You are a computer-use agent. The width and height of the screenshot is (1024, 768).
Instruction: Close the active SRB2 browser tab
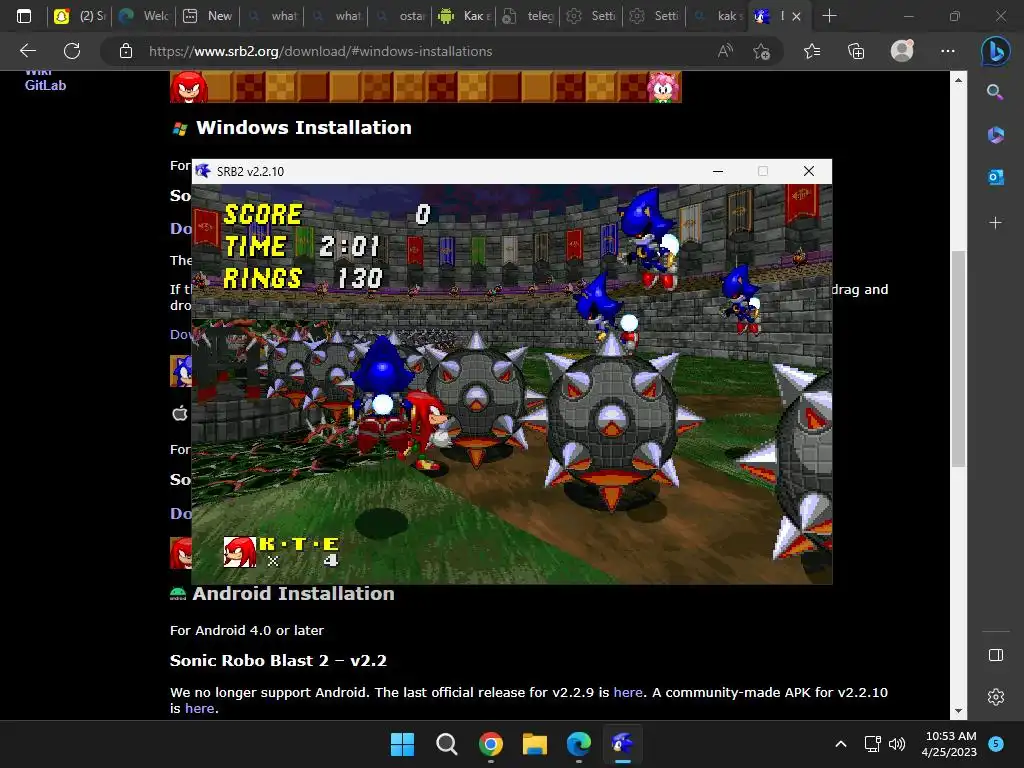tap(796, 16)
